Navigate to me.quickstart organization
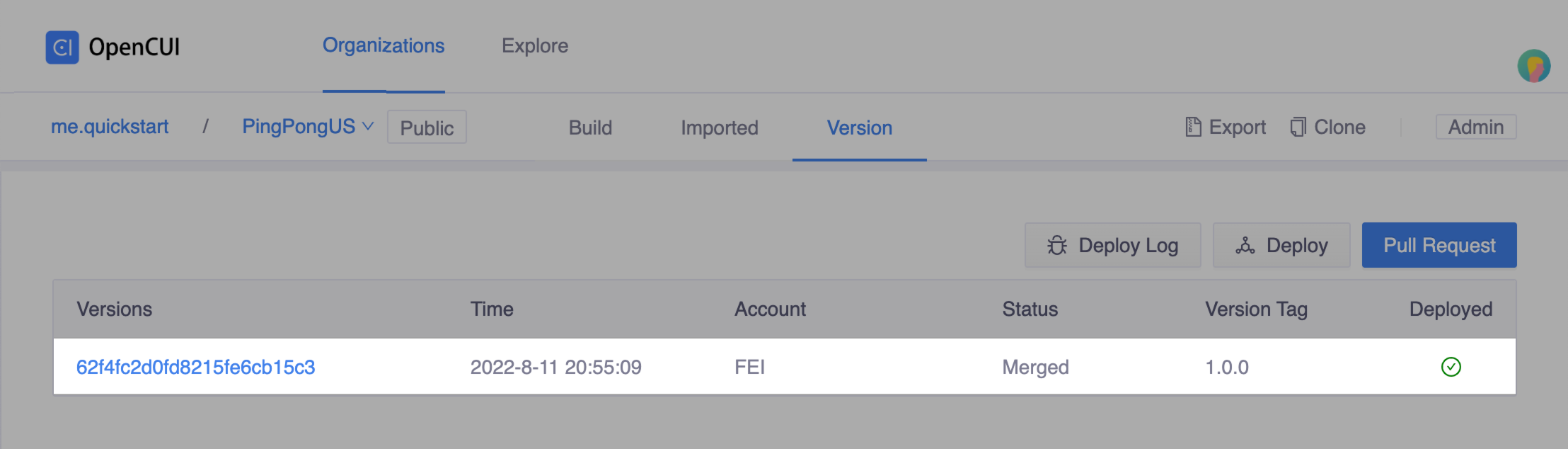 (x=110, y=126)
